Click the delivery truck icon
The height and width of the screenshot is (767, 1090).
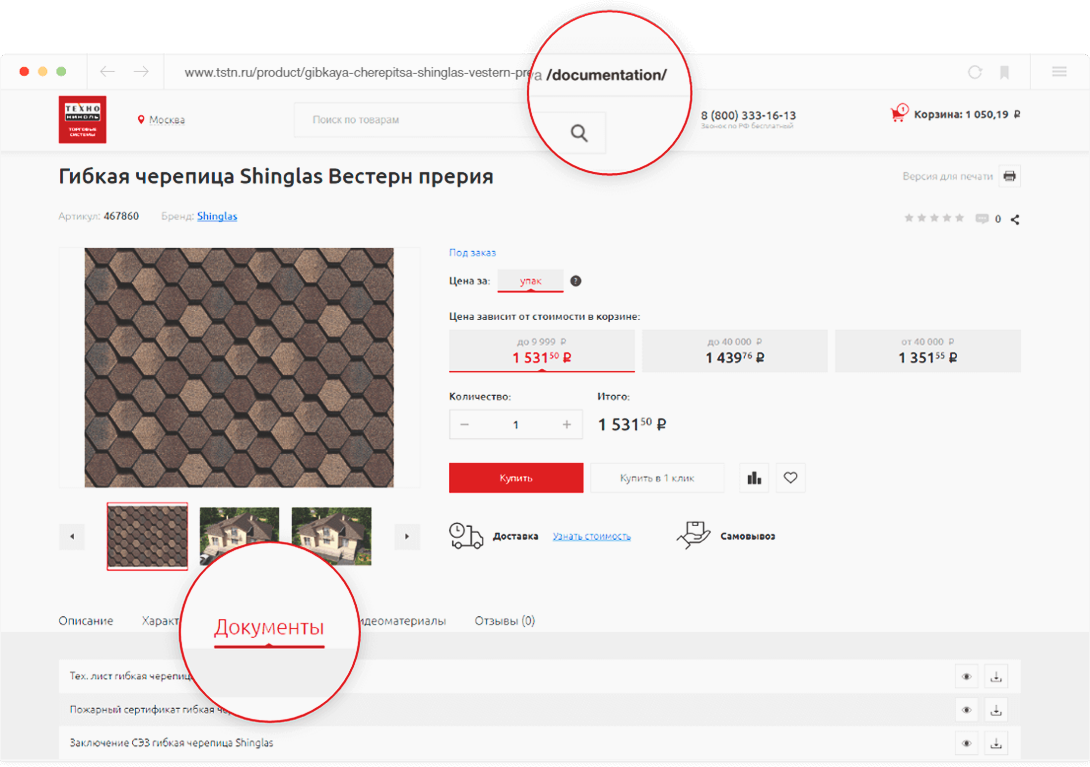(x=466, y=535)
